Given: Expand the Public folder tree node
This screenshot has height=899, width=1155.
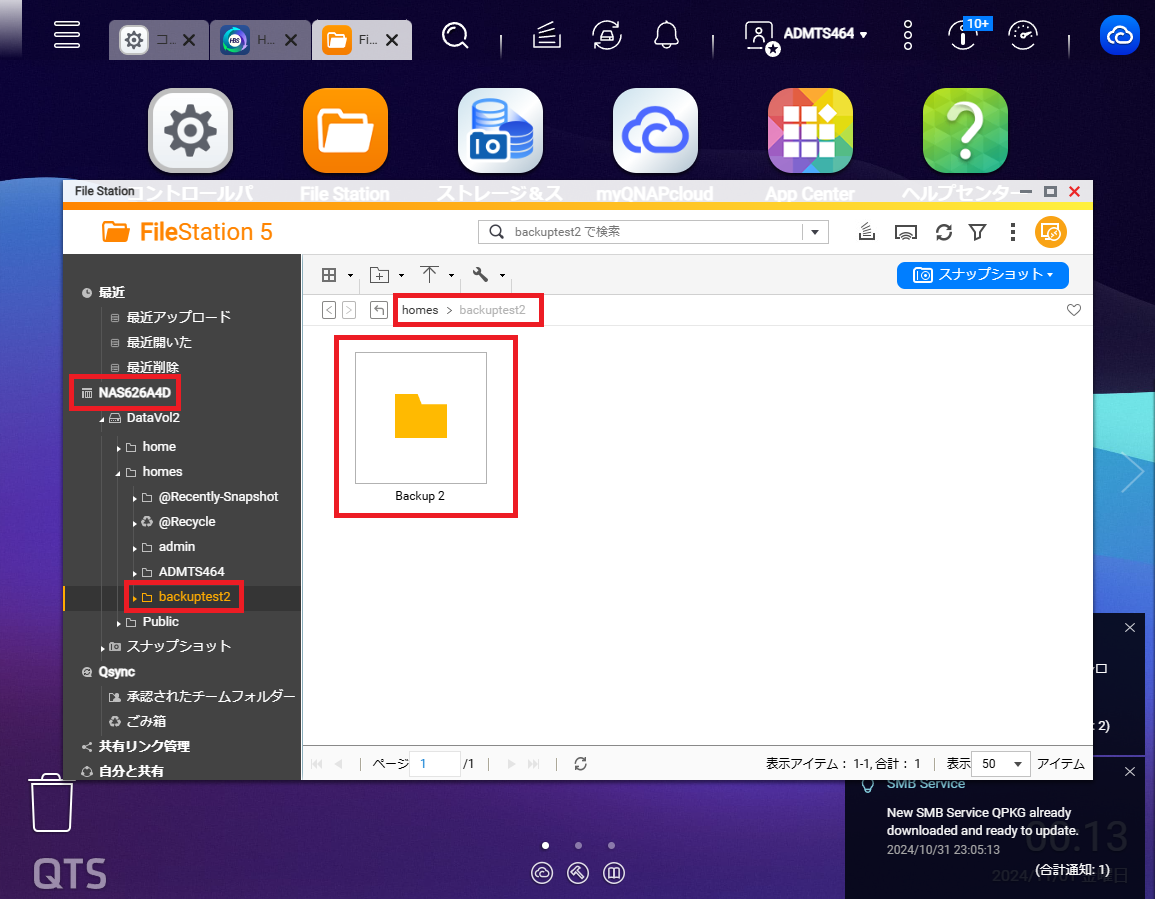Looking at the screenshot, I should pyautogui.click(x=118, y=623).
